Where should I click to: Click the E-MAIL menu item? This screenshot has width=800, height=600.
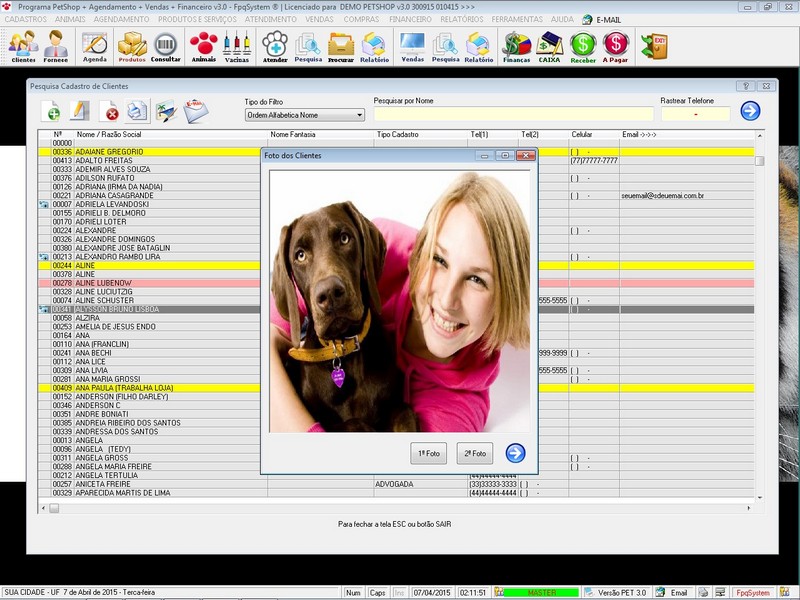602,19
